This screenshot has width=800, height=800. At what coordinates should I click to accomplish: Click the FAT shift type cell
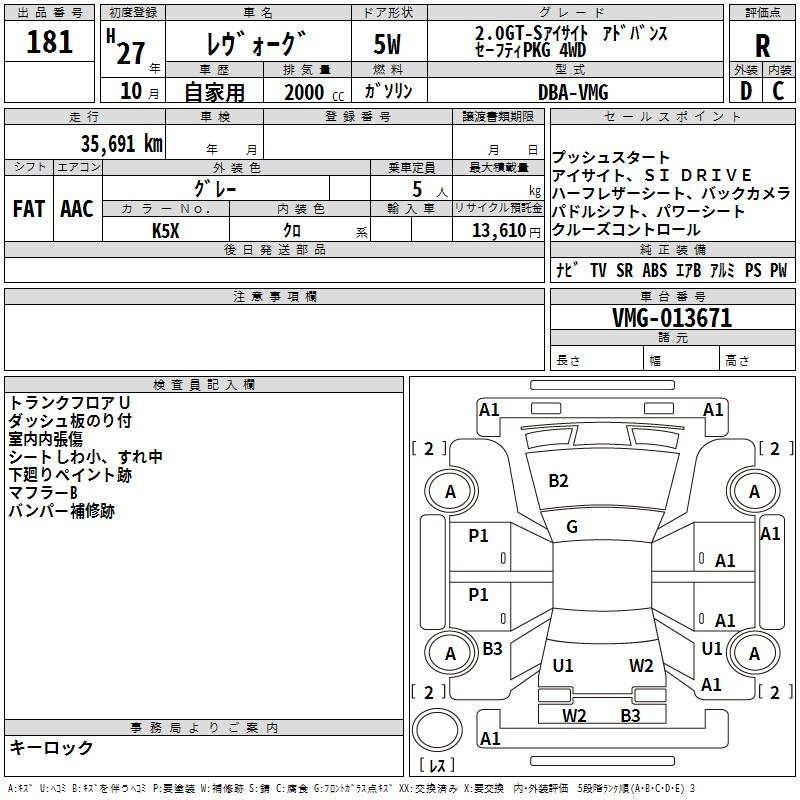29,209
